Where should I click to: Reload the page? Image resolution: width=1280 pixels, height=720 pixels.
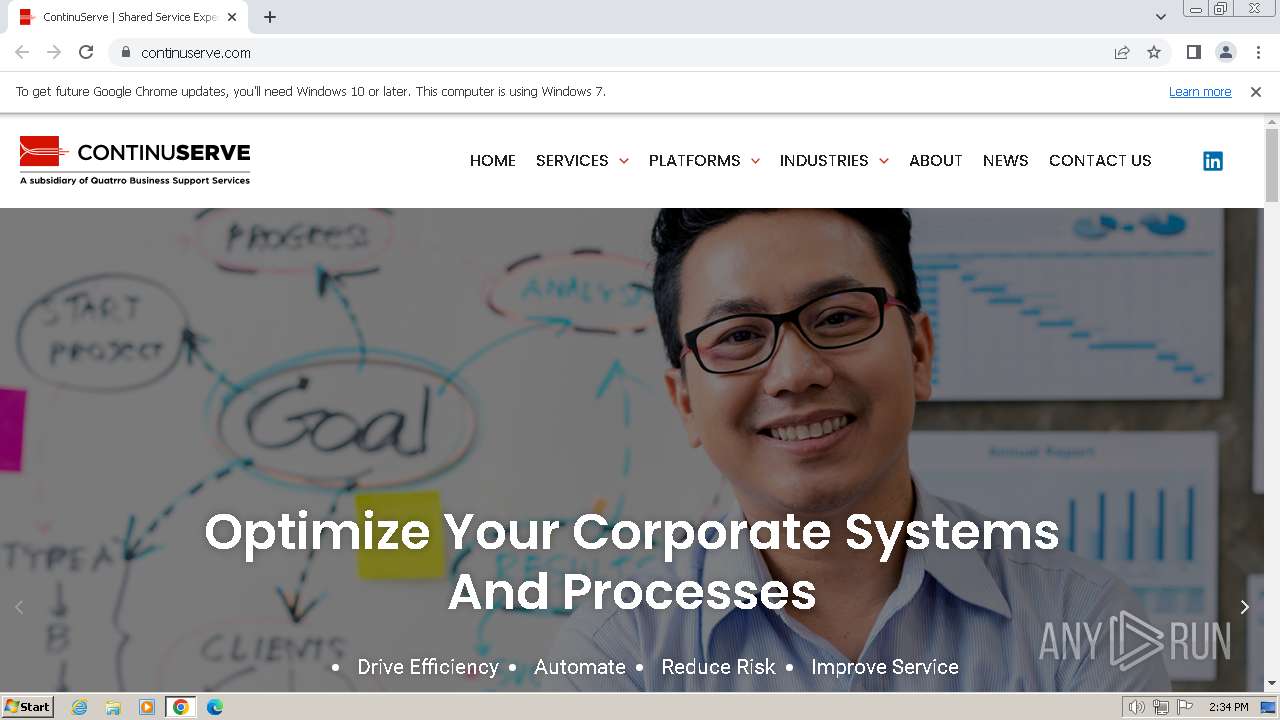86,52
